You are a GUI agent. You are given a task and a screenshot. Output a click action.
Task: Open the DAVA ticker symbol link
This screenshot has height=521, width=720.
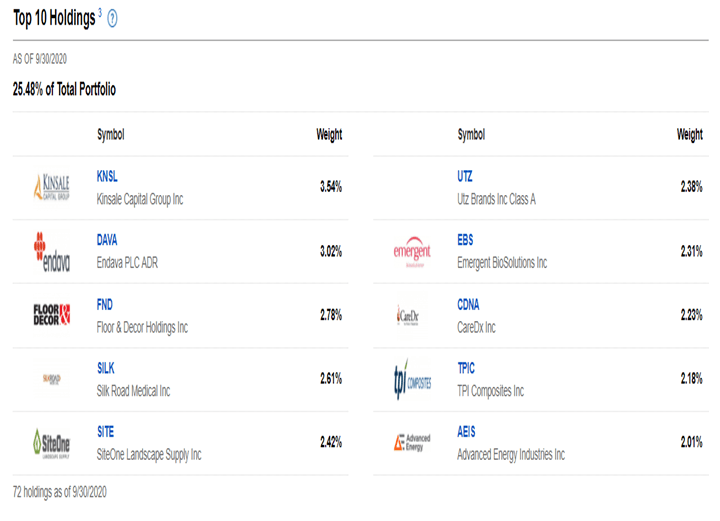point(107,240)
